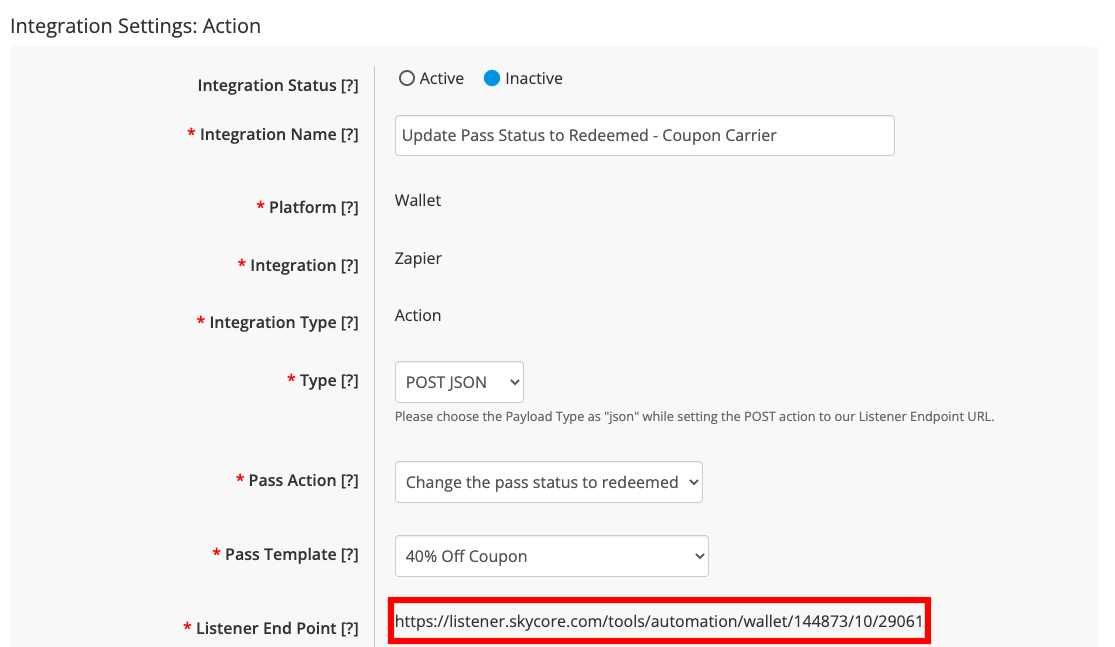1115x647 pixels.
Task: Click the Zapier integration value
Action: pyautogui.click(x=418, y=258)
